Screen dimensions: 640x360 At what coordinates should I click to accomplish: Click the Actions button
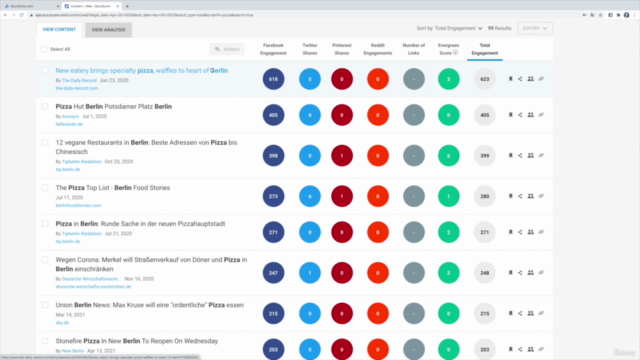pos(227,49)
